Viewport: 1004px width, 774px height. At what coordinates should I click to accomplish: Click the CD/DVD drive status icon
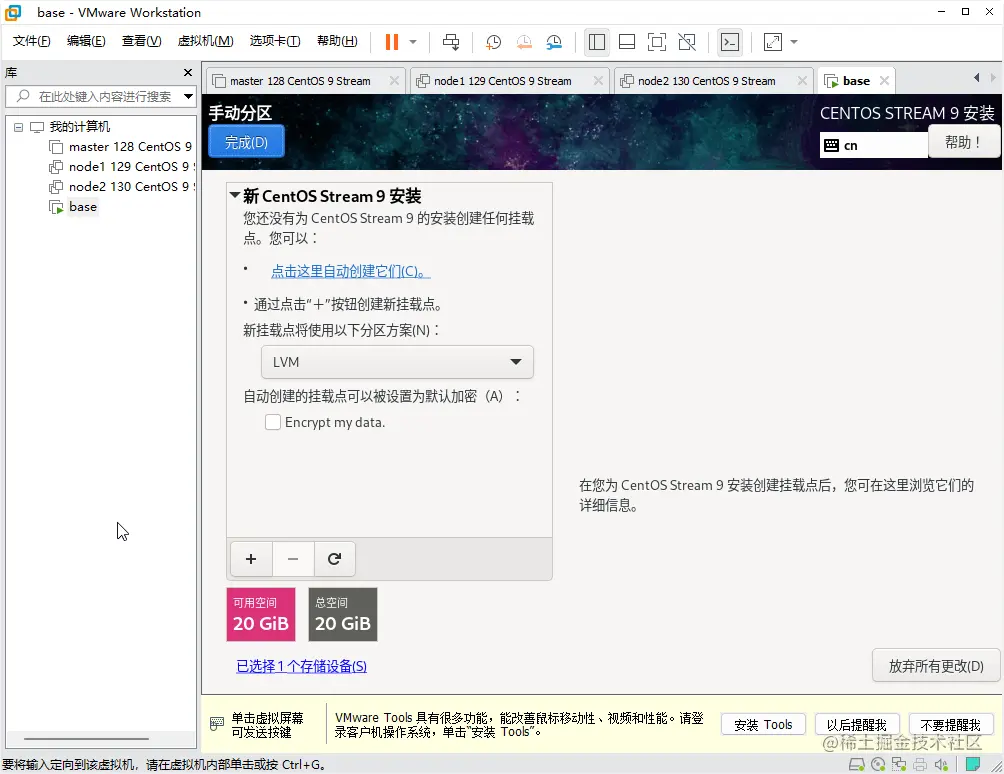pyautogui.click(x=878, y=764)
